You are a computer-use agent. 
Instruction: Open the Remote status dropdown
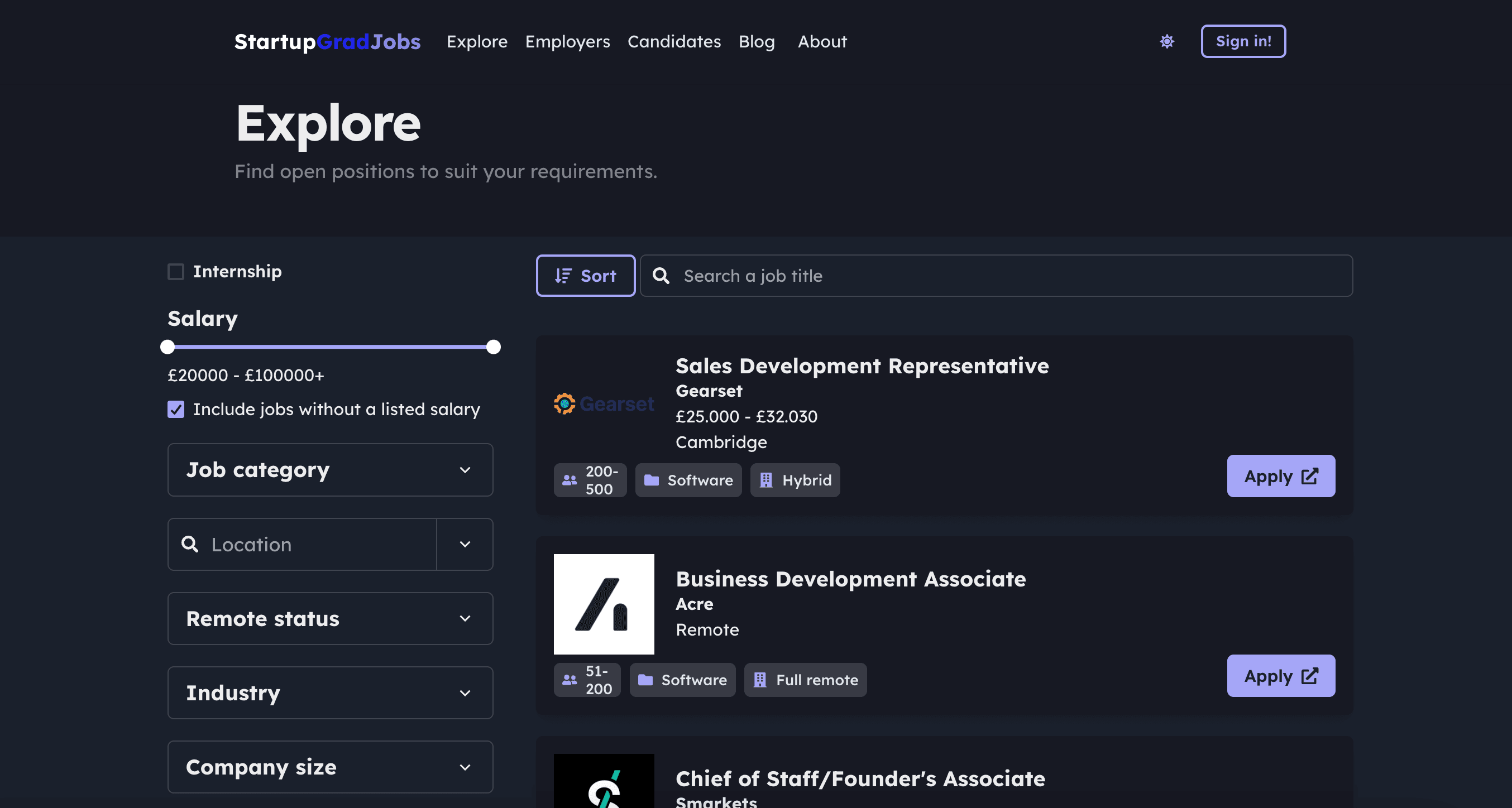pyautogui.click(x=330, y=618)
